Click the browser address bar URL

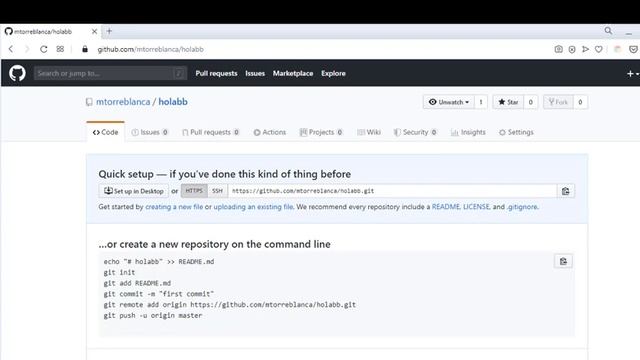point(150,49)
